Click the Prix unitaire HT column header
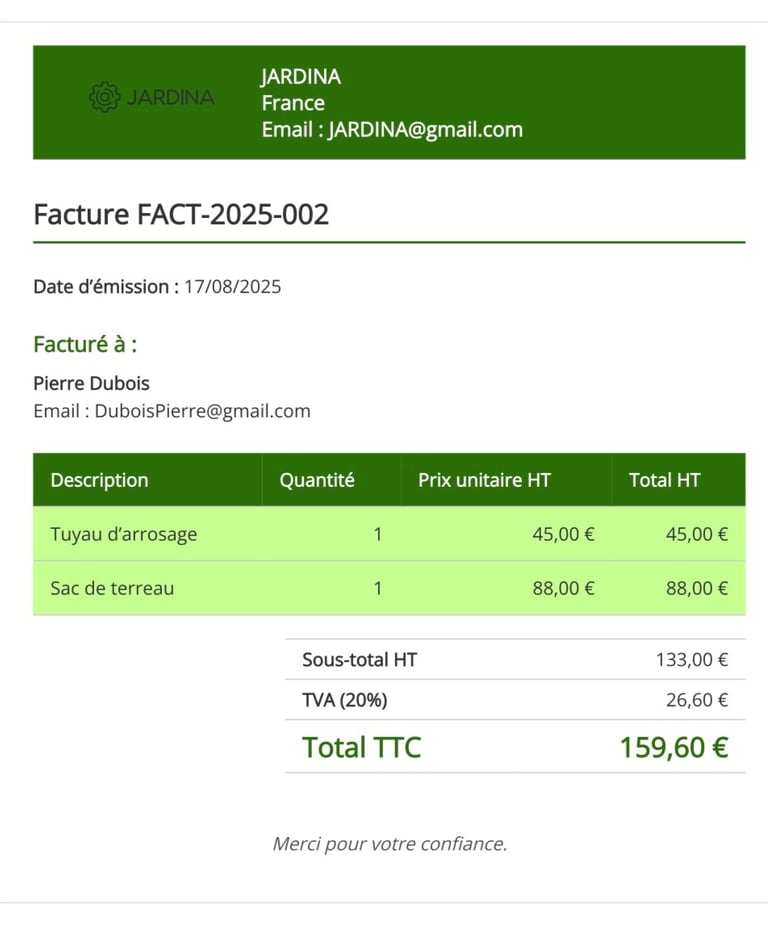Image resolution: width=768 pixels, height=947 pixels. pos(484,480)
